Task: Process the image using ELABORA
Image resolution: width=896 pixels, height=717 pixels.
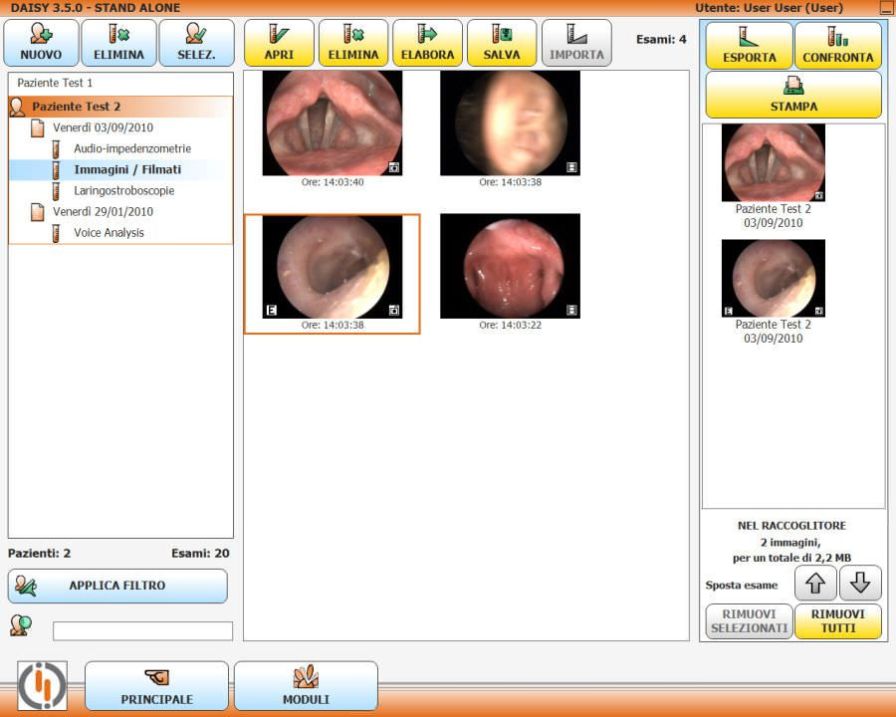Action: click(x=427, y=41)
